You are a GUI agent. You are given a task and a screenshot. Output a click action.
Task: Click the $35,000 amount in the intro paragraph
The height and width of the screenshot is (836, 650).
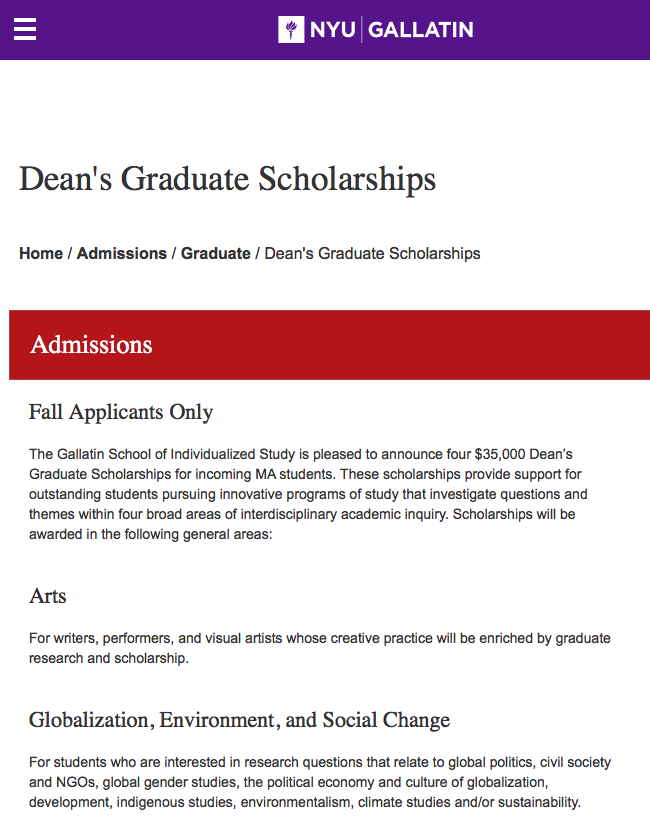click(503, 454)
